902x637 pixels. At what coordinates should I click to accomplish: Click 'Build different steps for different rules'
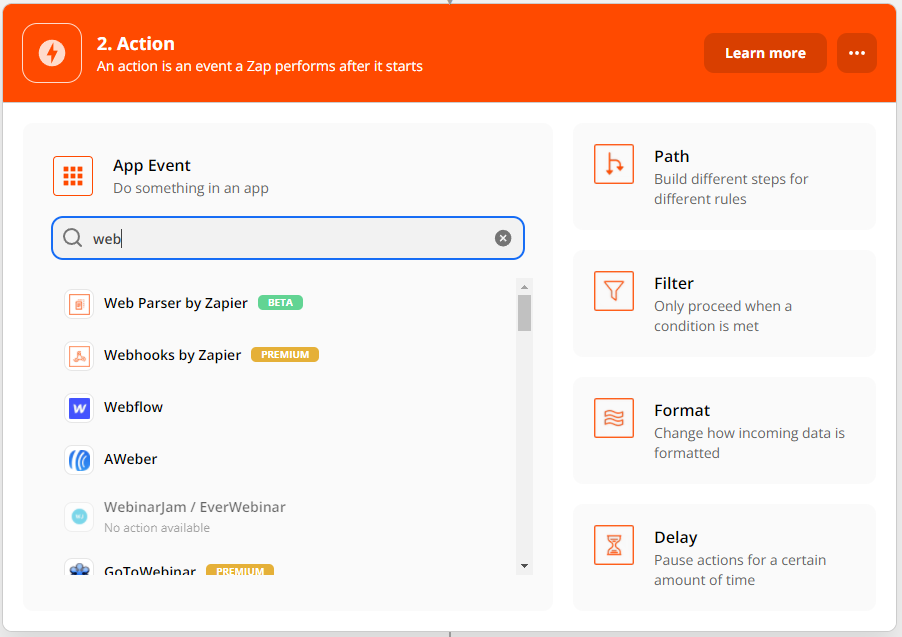[x=731, y=189]
